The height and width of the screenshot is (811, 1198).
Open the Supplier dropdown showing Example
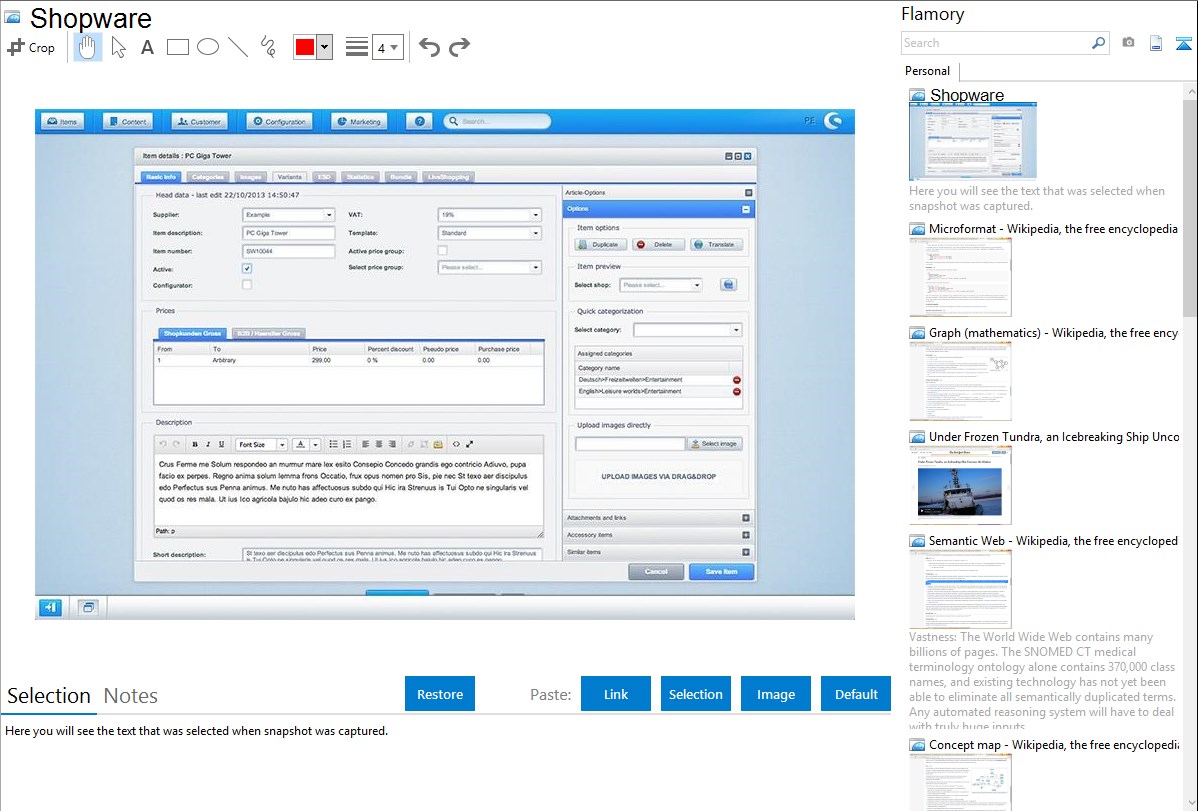(x=288, y=215)
